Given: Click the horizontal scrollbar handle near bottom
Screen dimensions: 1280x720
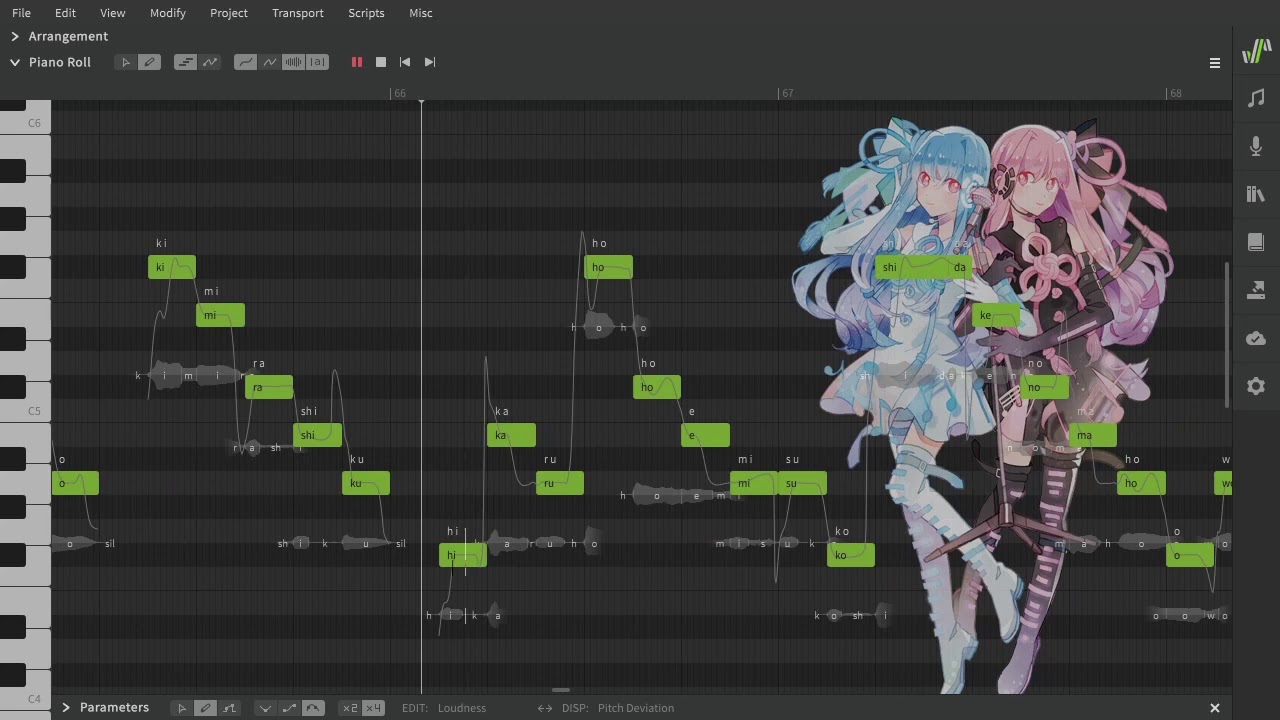Looking at the screenshot, I should click(561, 690).
